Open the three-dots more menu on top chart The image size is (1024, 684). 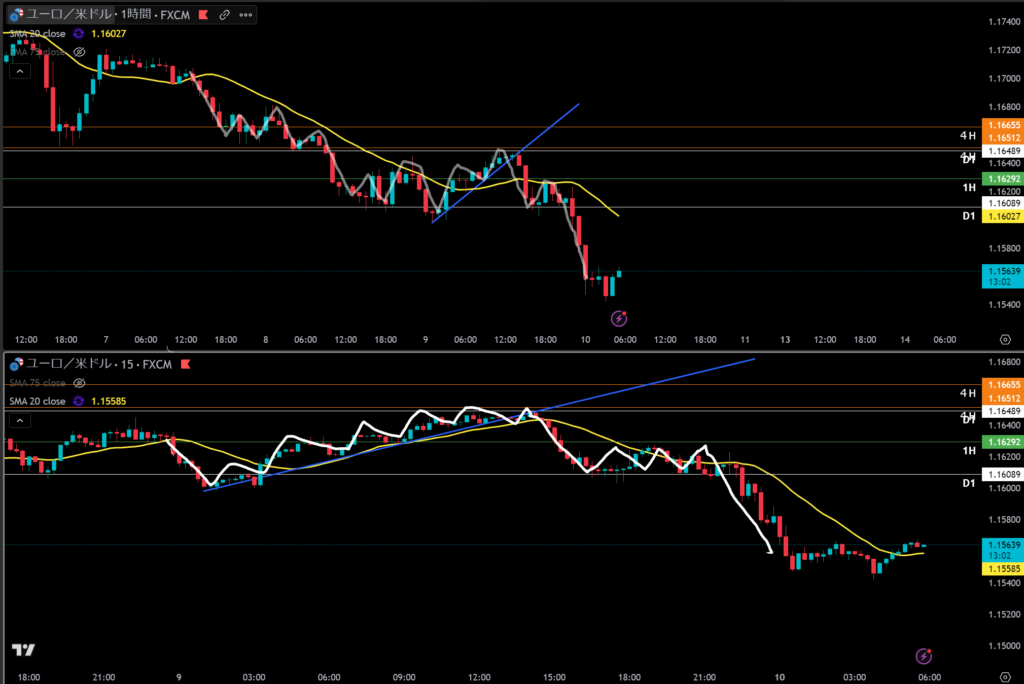point(245,15)
